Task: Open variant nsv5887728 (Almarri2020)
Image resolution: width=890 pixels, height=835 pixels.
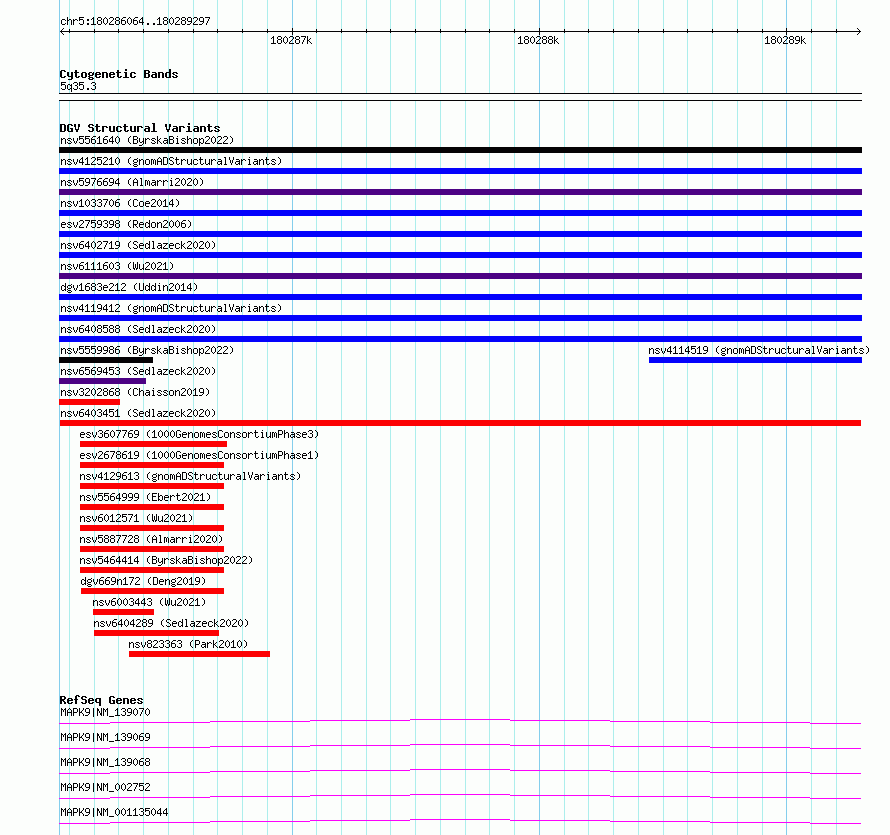Action: click(x=151, y=539)
